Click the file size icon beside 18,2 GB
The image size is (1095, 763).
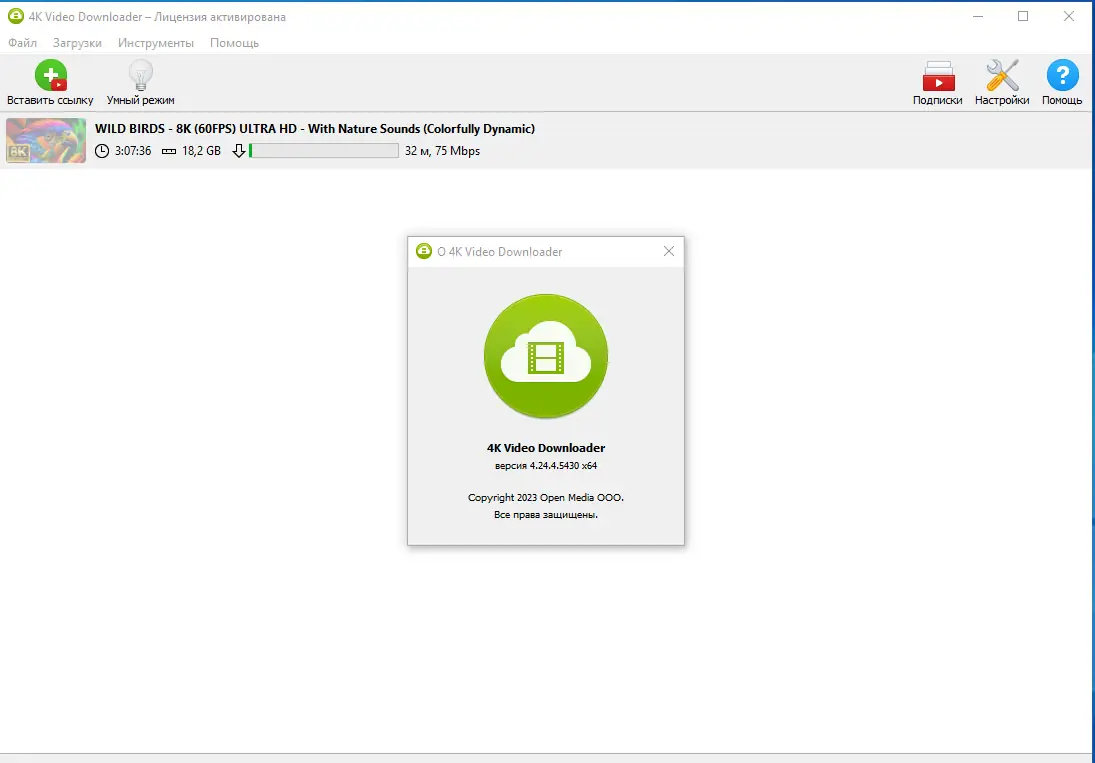(169, 151)
